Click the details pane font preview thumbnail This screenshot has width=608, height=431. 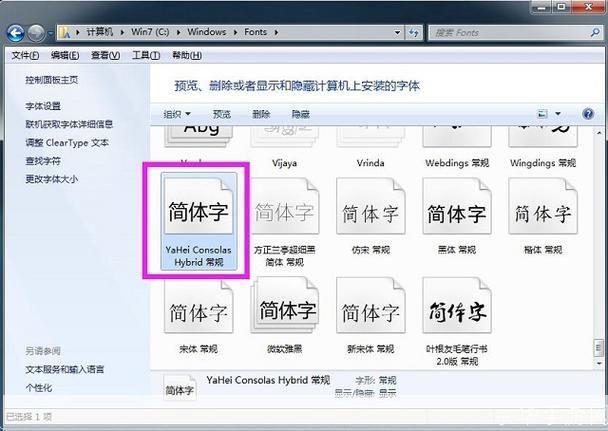coord(180,387)
